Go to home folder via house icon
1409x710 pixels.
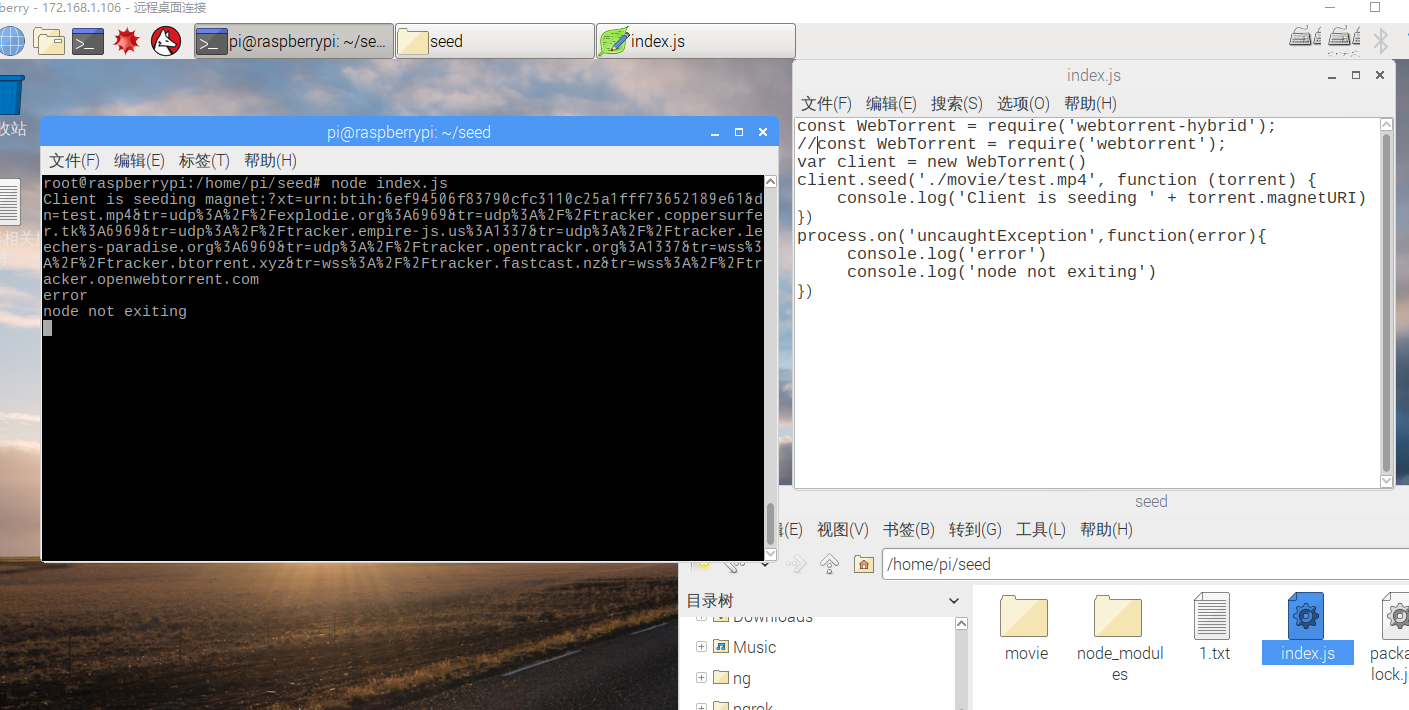click(863, 564)
